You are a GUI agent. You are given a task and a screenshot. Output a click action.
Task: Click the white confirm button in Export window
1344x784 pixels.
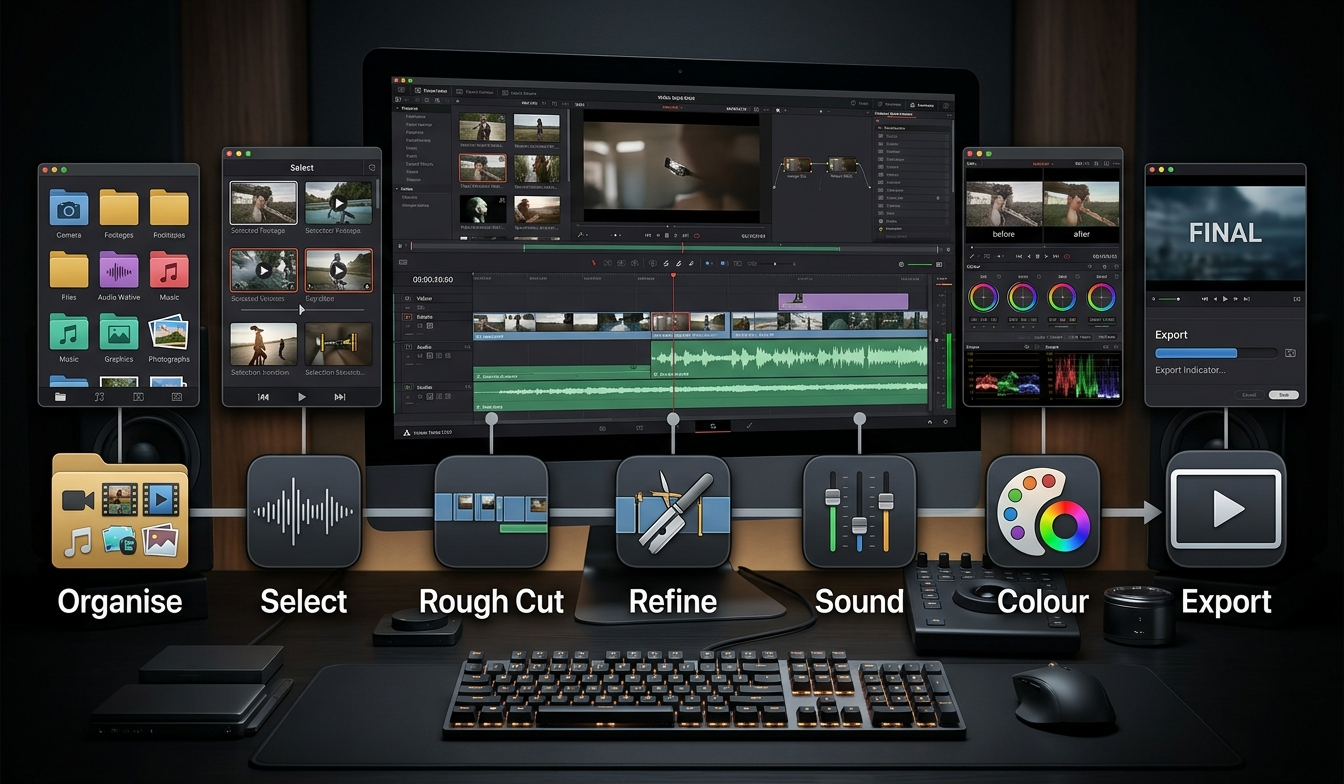(1284, 395)
